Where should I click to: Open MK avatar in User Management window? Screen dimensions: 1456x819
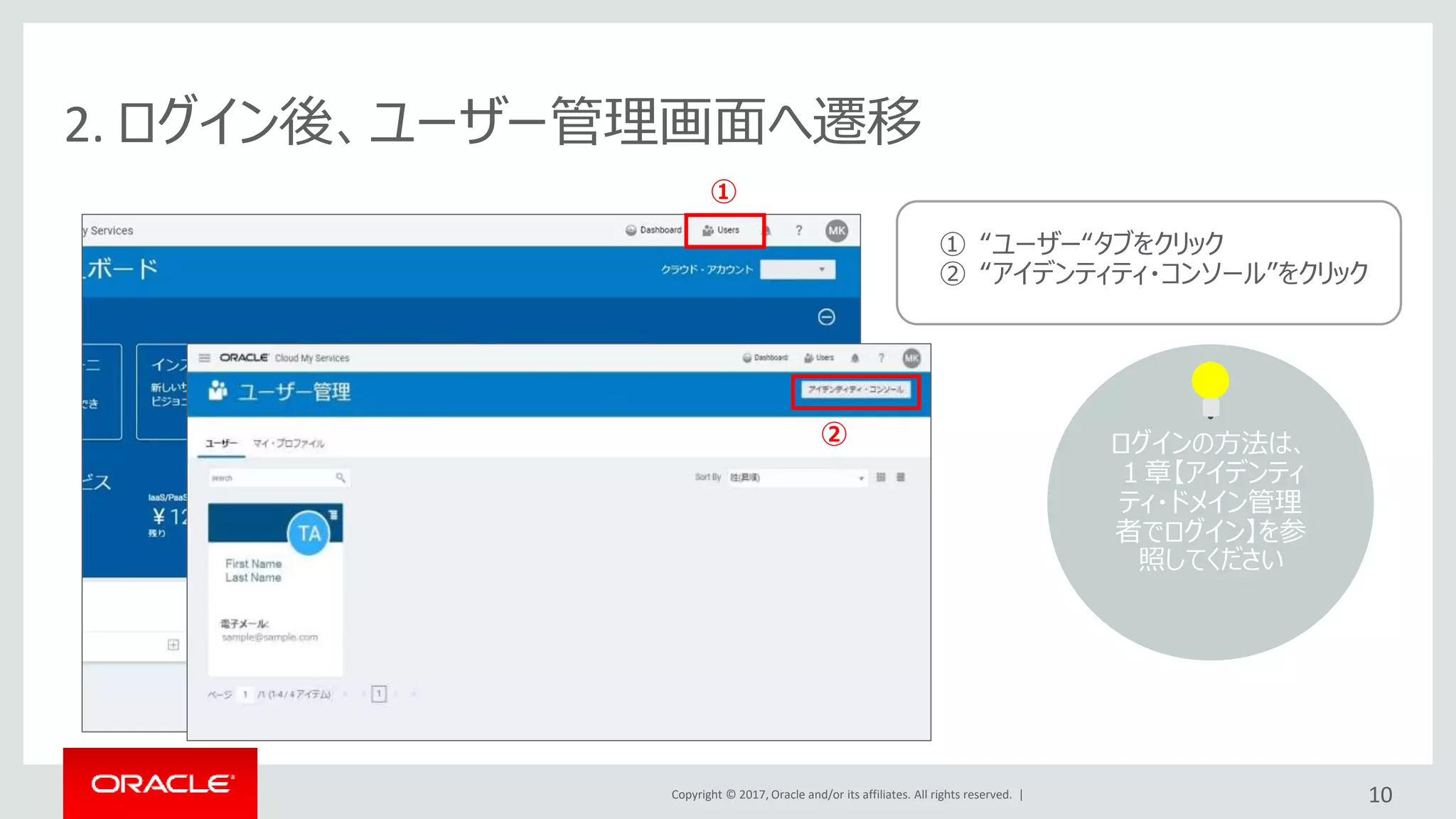coord(911,358)
